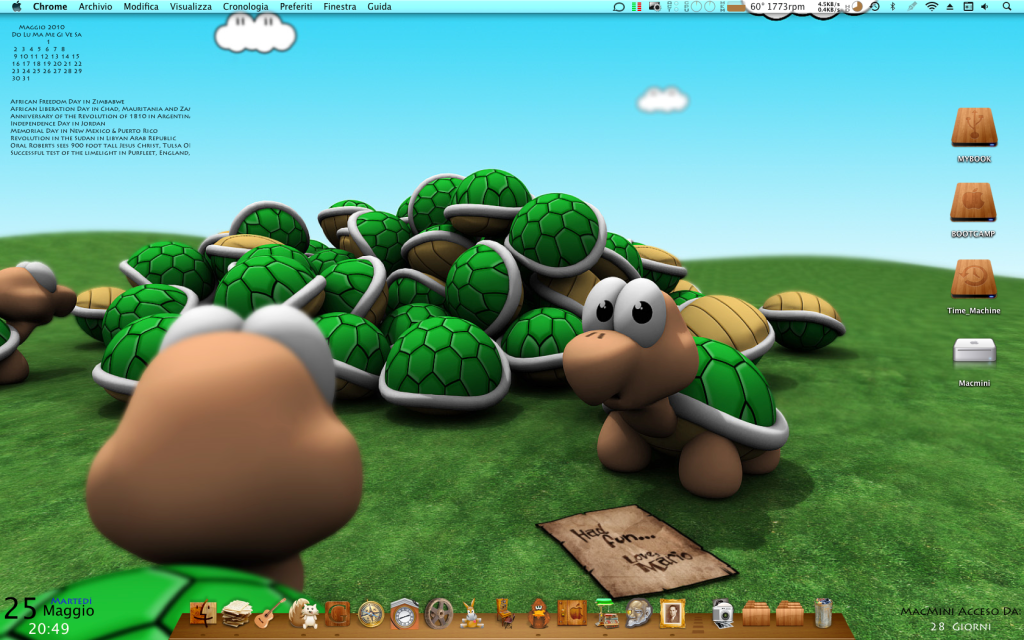Click the squirrel and cat Dock icon
Viewport: 1024px width, 640px height.
[304, 613]
